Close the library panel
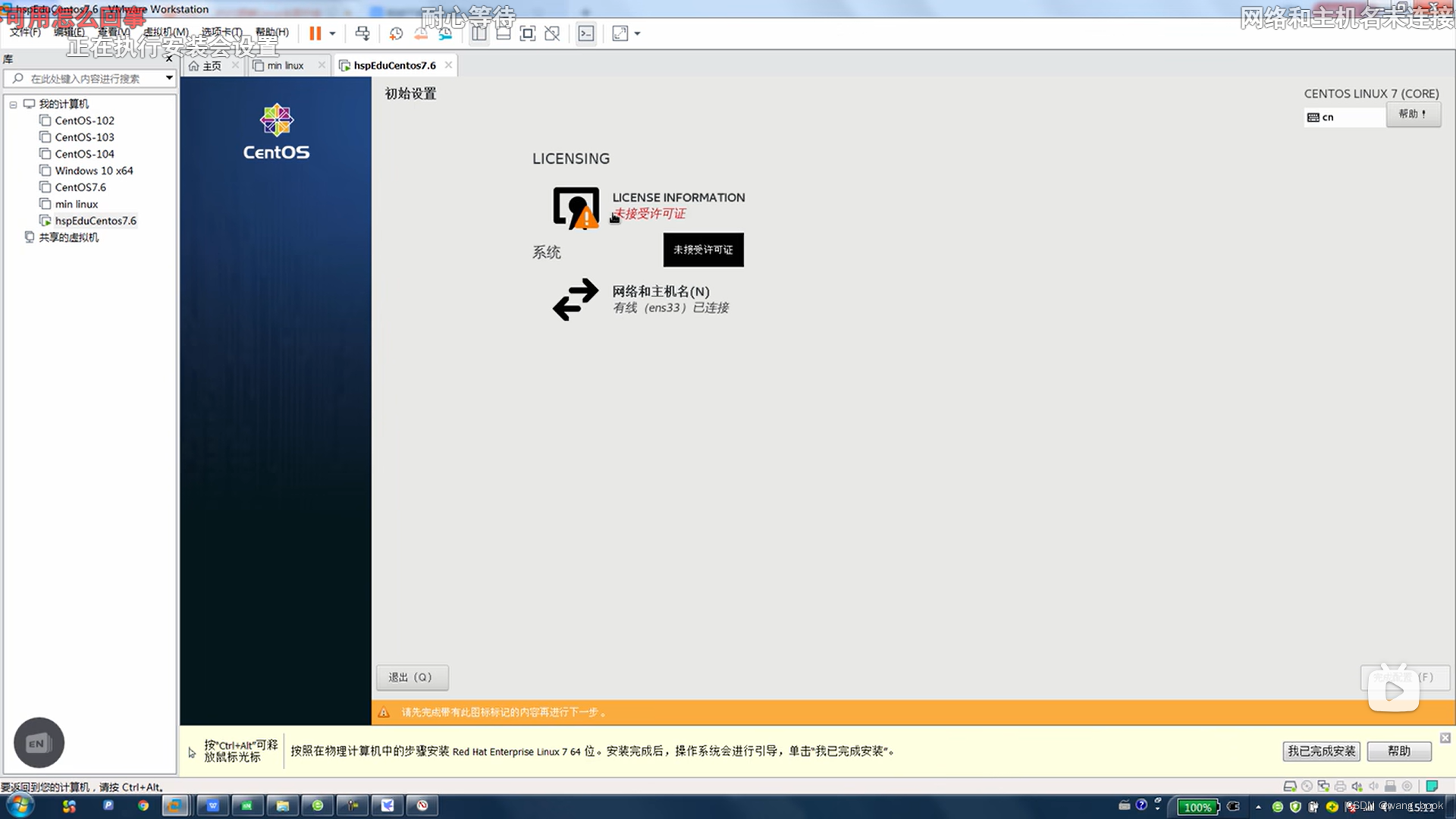This screenshot has width=1456, height=819. click(169, 58)
